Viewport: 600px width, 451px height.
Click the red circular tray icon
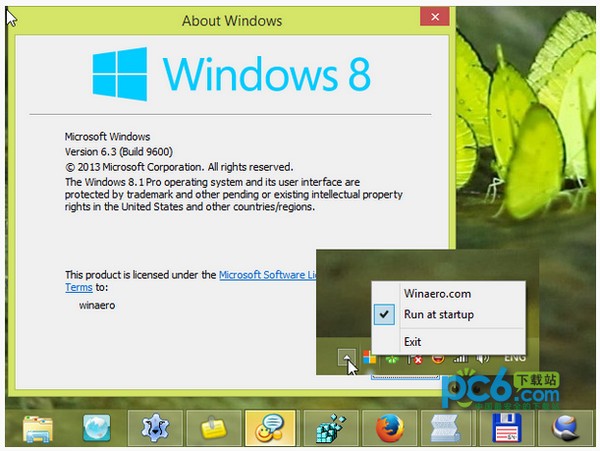[438, 359]
